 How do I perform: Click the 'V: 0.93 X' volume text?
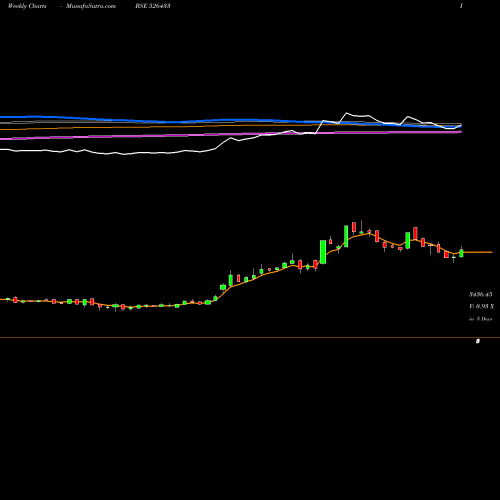click(x=481, y=306)
